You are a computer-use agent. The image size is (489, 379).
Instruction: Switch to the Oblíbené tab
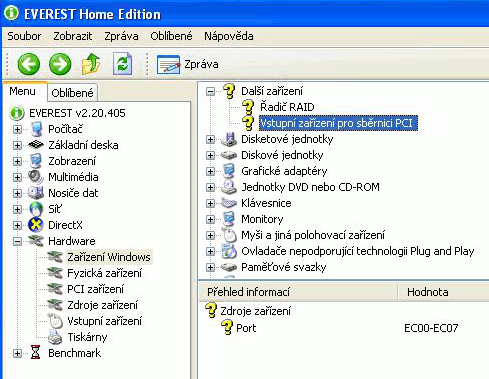(x=72, y=93)
